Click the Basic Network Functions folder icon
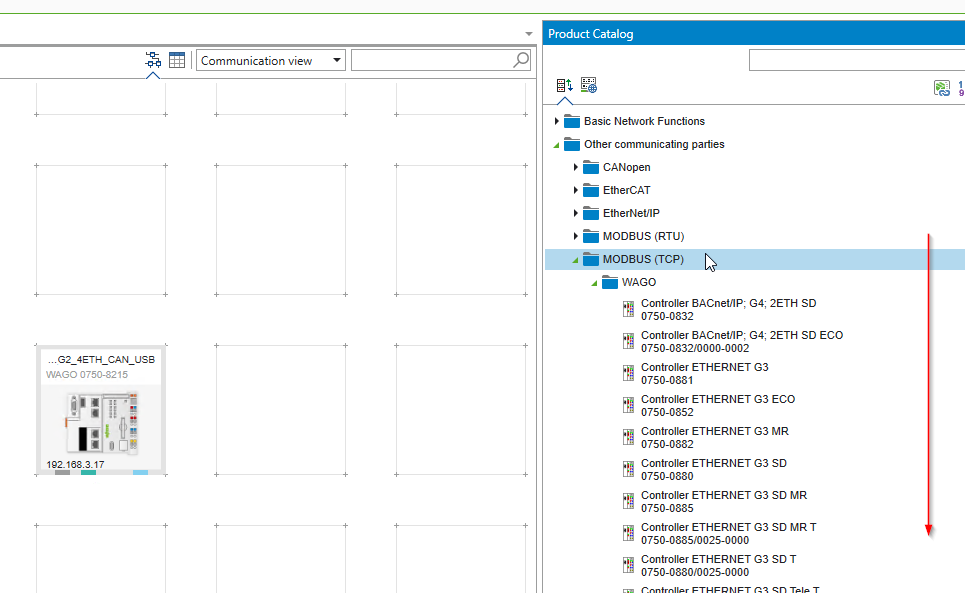 (572, 121)
